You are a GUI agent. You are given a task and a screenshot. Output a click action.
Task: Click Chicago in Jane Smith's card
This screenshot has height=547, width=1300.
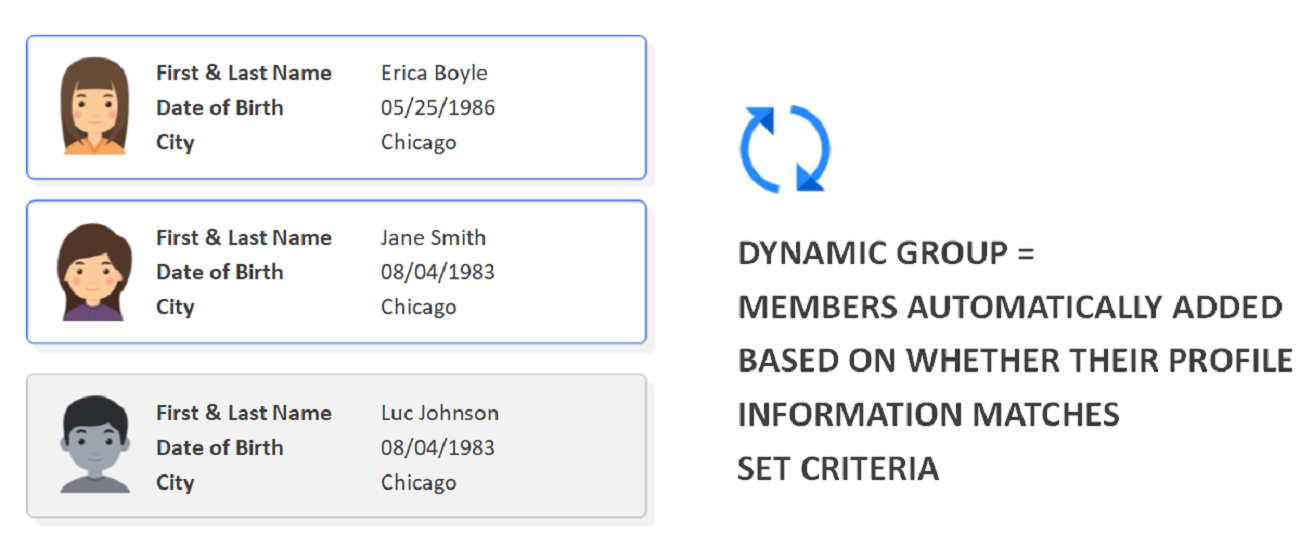point(418,307)
